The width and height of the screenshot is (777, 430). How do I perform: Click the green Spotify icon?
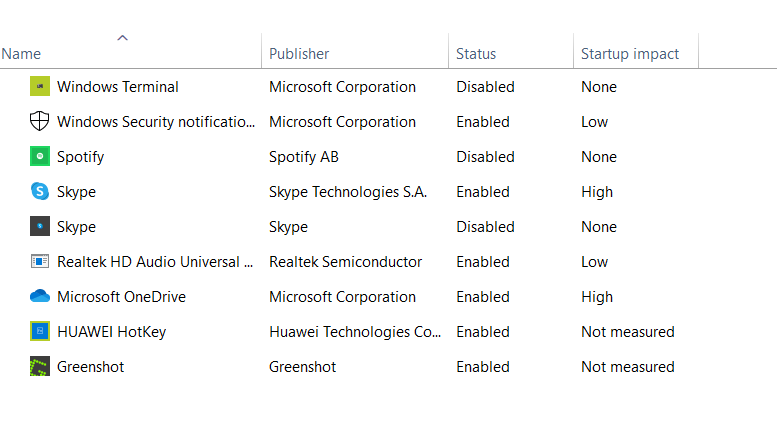pos(40,156)
